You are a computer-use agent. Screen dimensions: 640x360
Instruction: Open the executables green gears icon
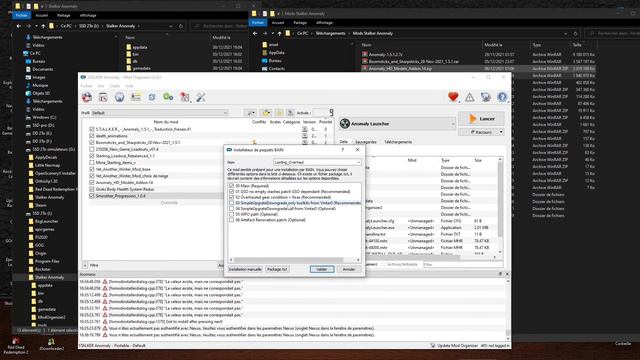pyautogui.click(x=168, y=97)
